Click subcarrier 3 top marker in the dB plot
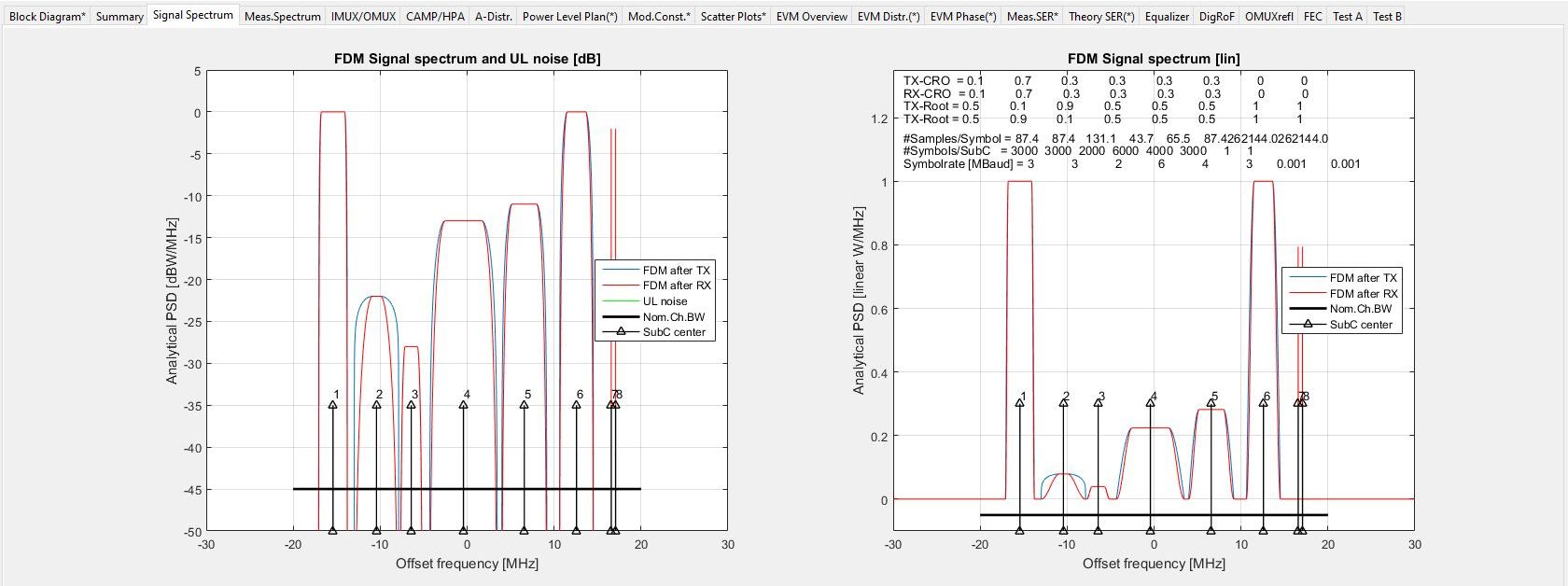 pyautogui.click(x=411, y=404)
